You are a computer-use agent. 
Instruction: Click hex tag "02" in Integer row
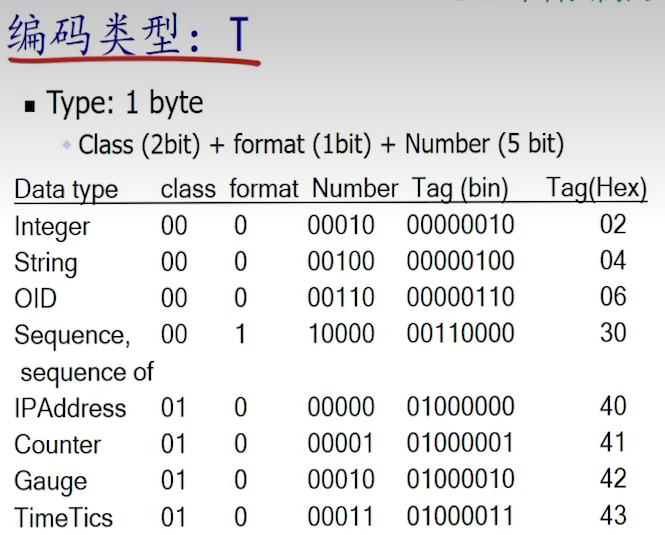point(613,224)
